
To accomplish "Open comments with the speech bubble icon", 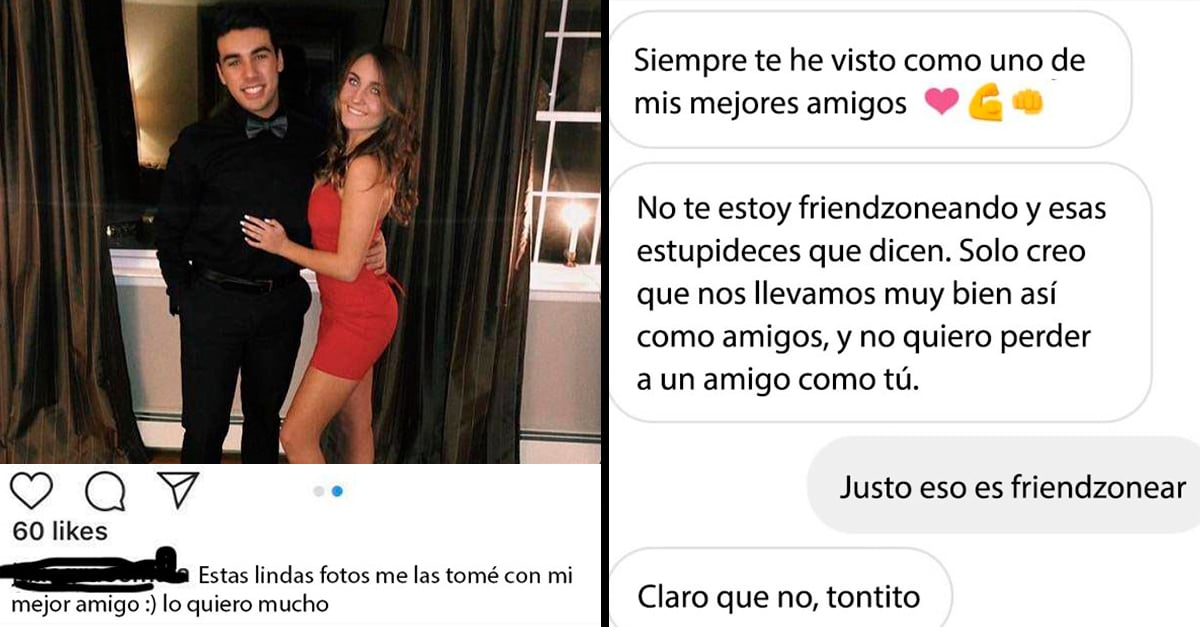I will click(104, 491).
